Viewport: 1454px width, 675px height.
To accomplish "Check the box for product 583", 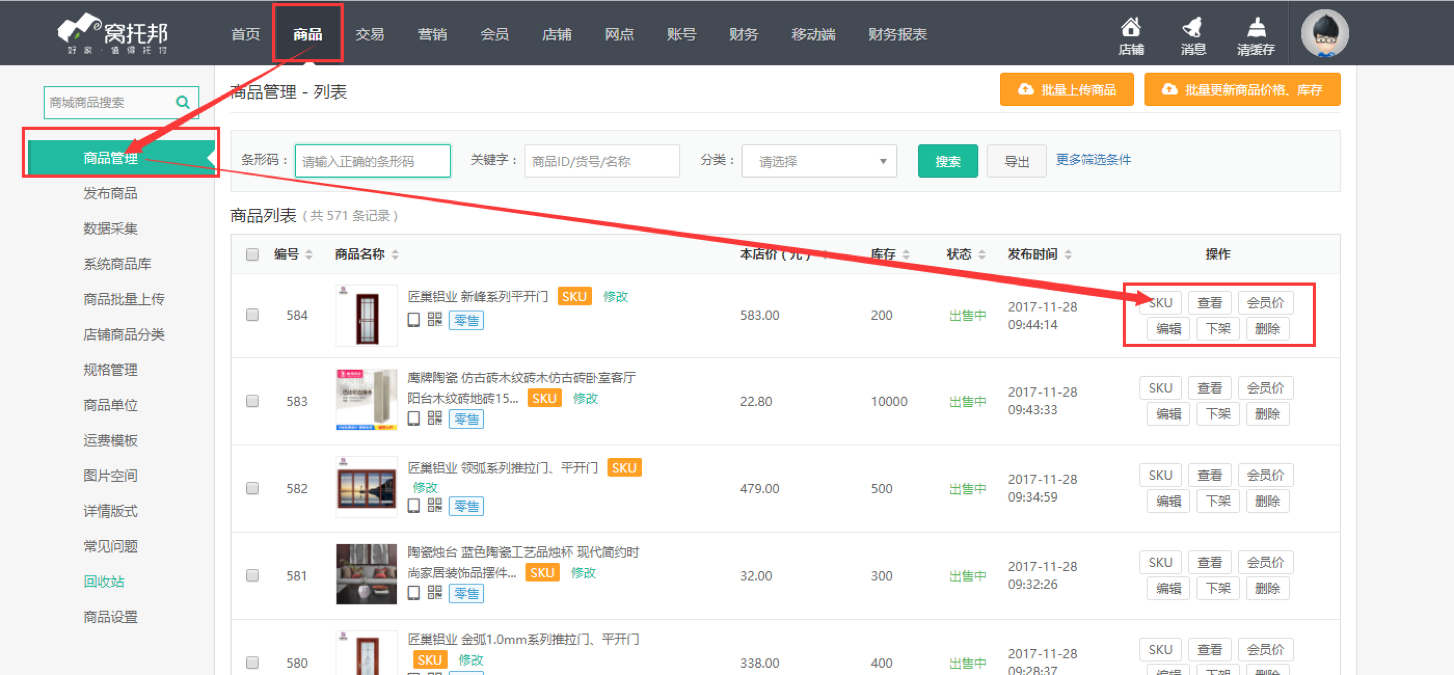I will click(x=252, y=401).
